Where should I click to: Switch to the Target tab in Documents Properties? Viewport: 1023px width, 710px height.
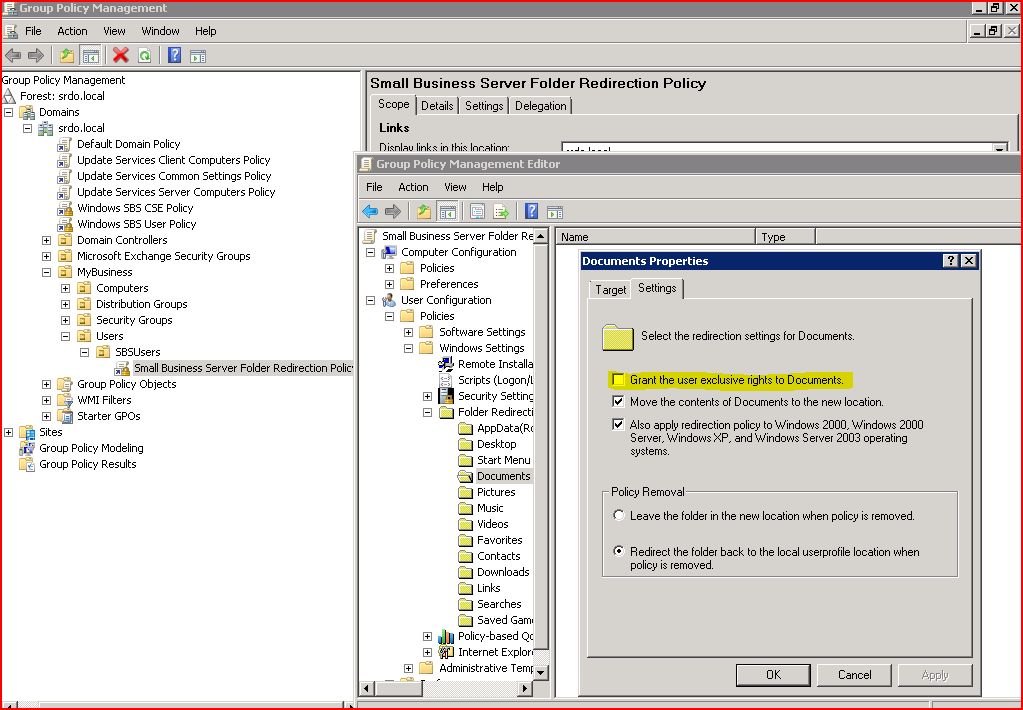(609, 289)
